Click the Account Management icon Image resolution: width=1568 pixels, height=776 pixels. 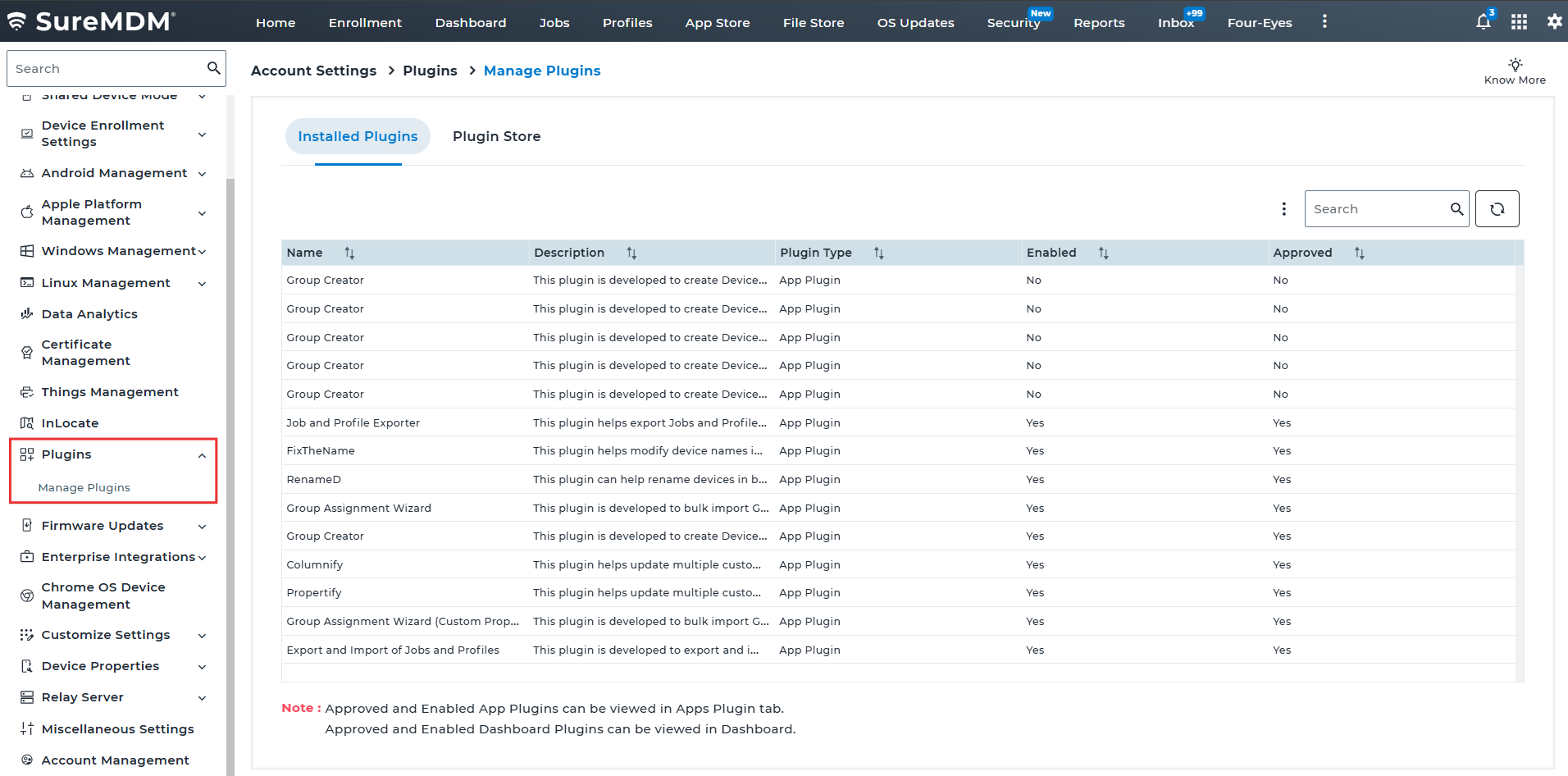(27, 760)
